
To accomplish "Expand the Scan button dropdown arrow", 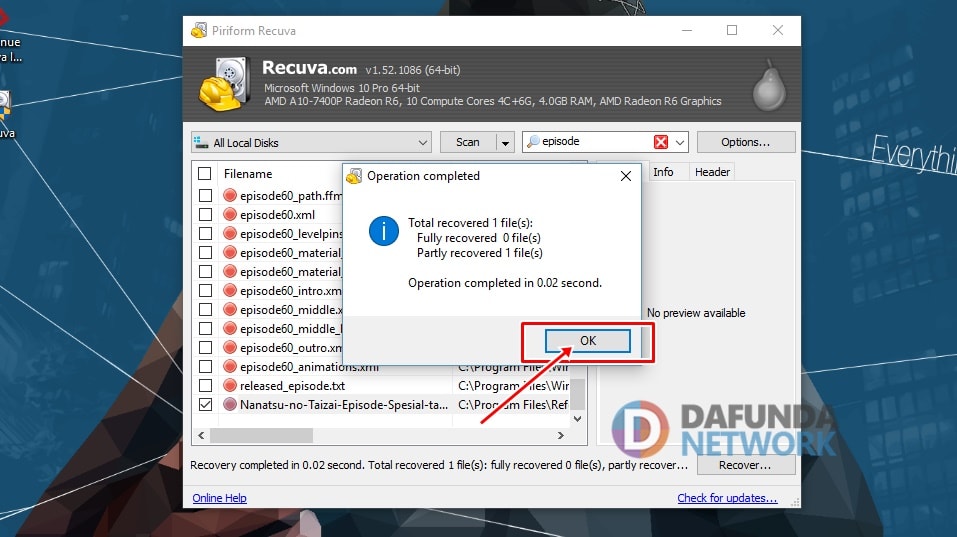I will 505,142.
